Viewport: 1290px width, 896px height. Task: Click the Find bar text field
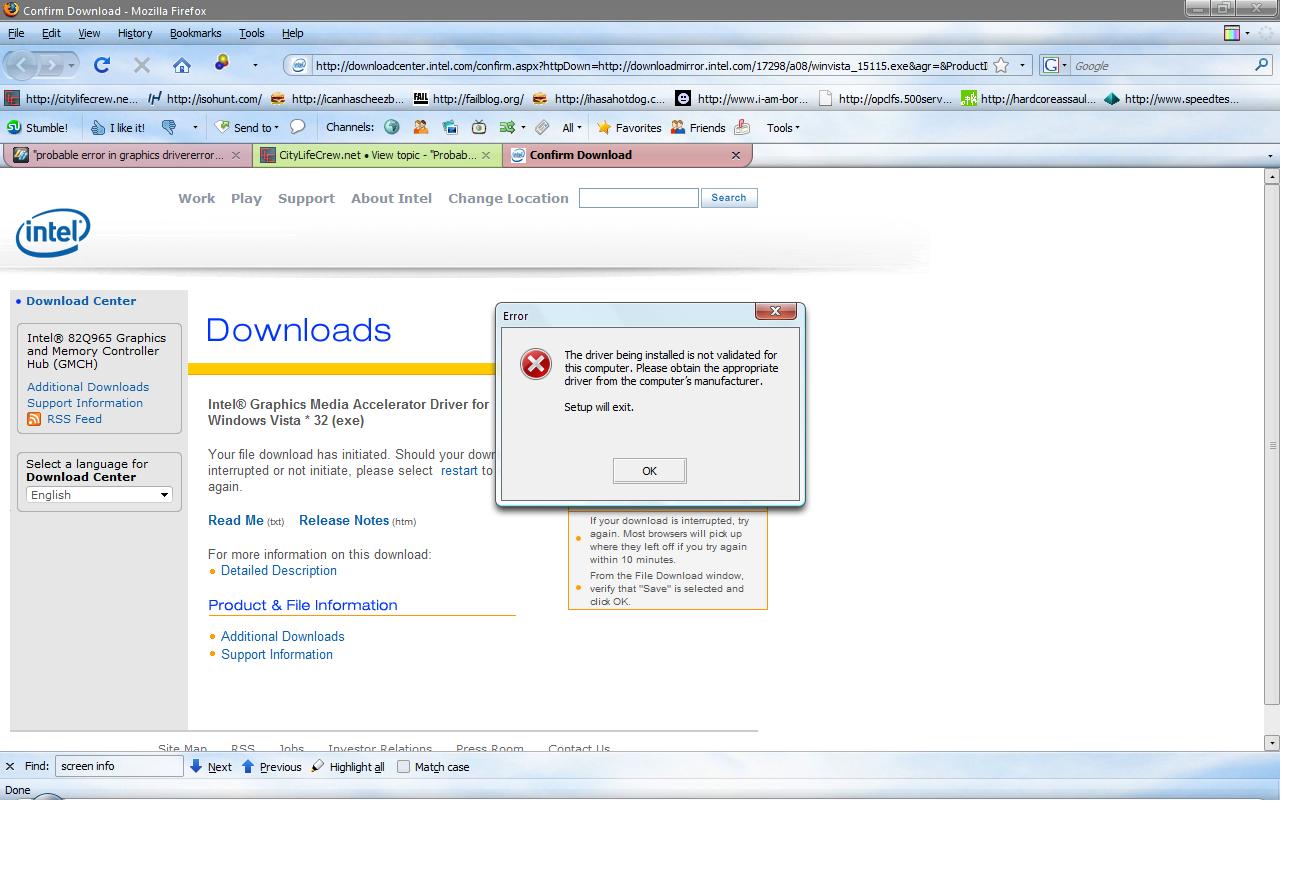point(119,767)
